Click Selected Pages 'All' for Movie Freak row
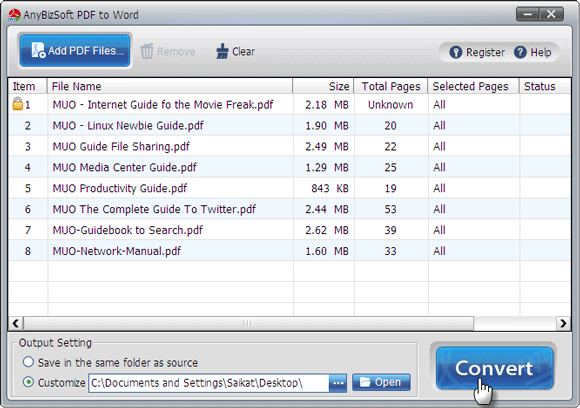580x408 pixels. (439, 105)
